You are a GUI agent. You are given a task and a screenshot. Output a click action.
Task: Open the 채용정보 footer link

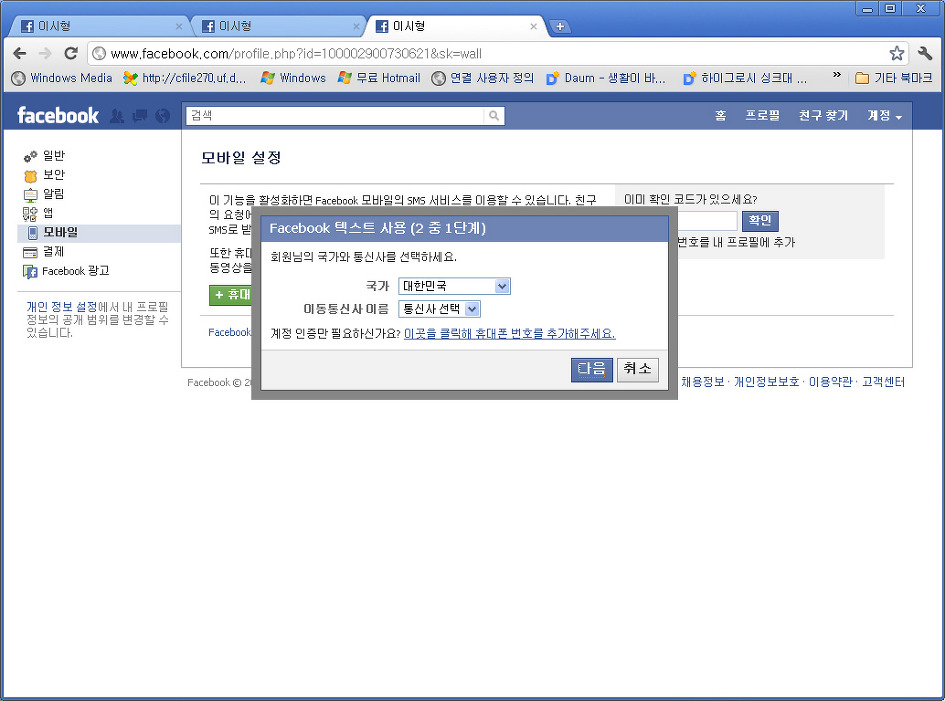click(702, 382)
